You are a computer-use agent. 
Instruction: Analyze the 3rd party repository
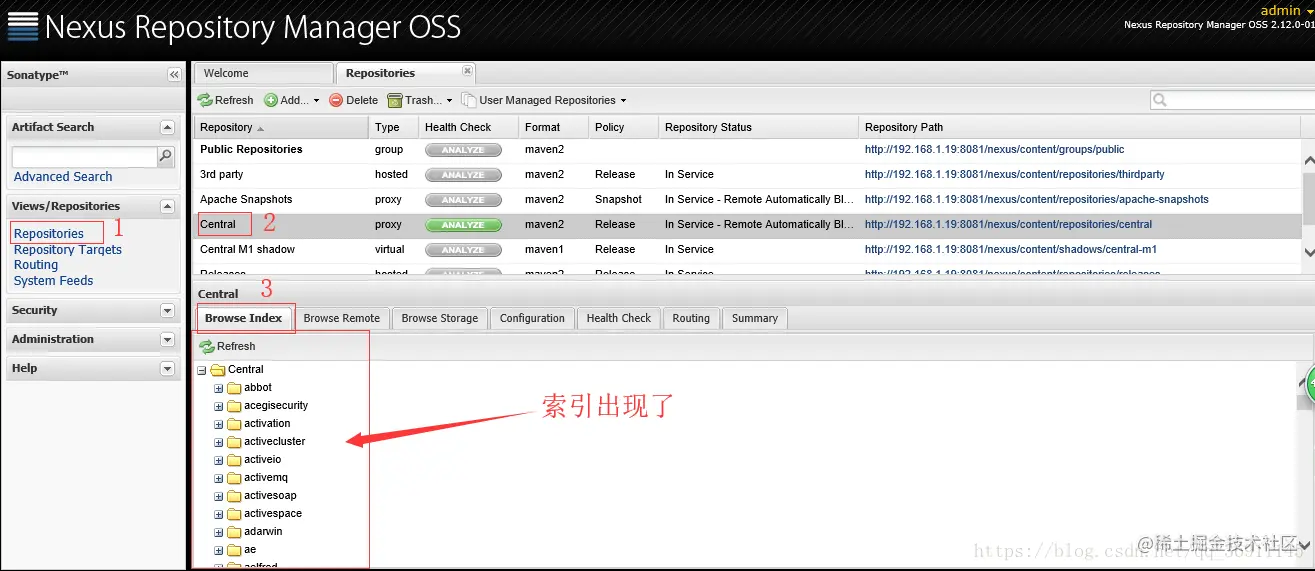pyautogui.click(x=463, y=175)
